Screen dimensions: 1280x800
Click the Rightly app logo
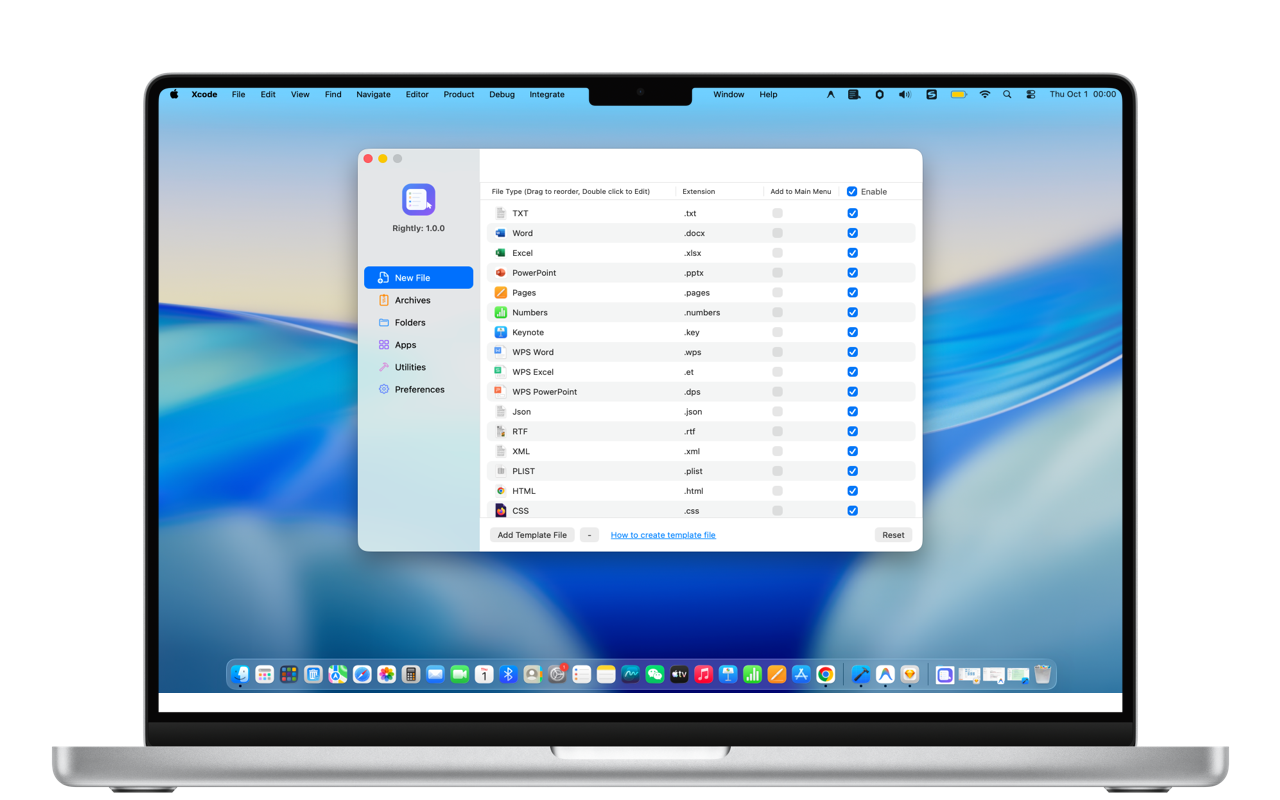click(x=418, y=199)
